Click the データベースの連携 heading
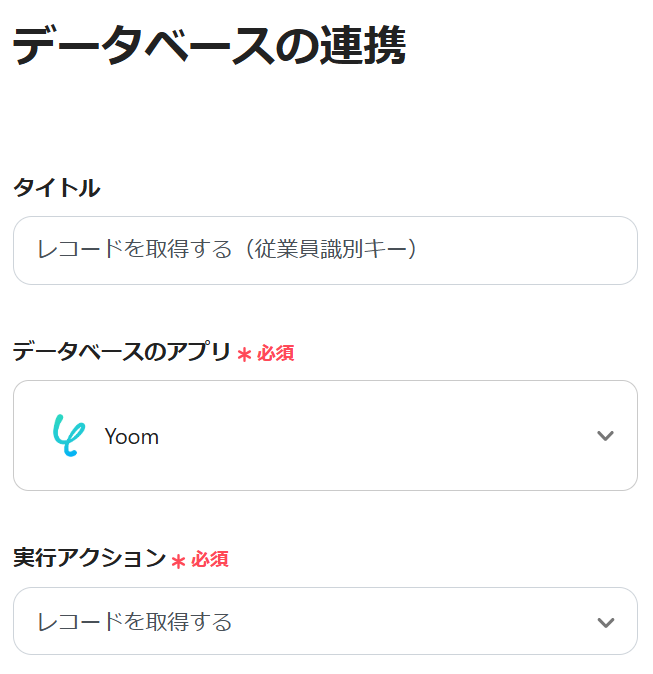The width and height of the screenshot is (653, 674). point(209,46)
